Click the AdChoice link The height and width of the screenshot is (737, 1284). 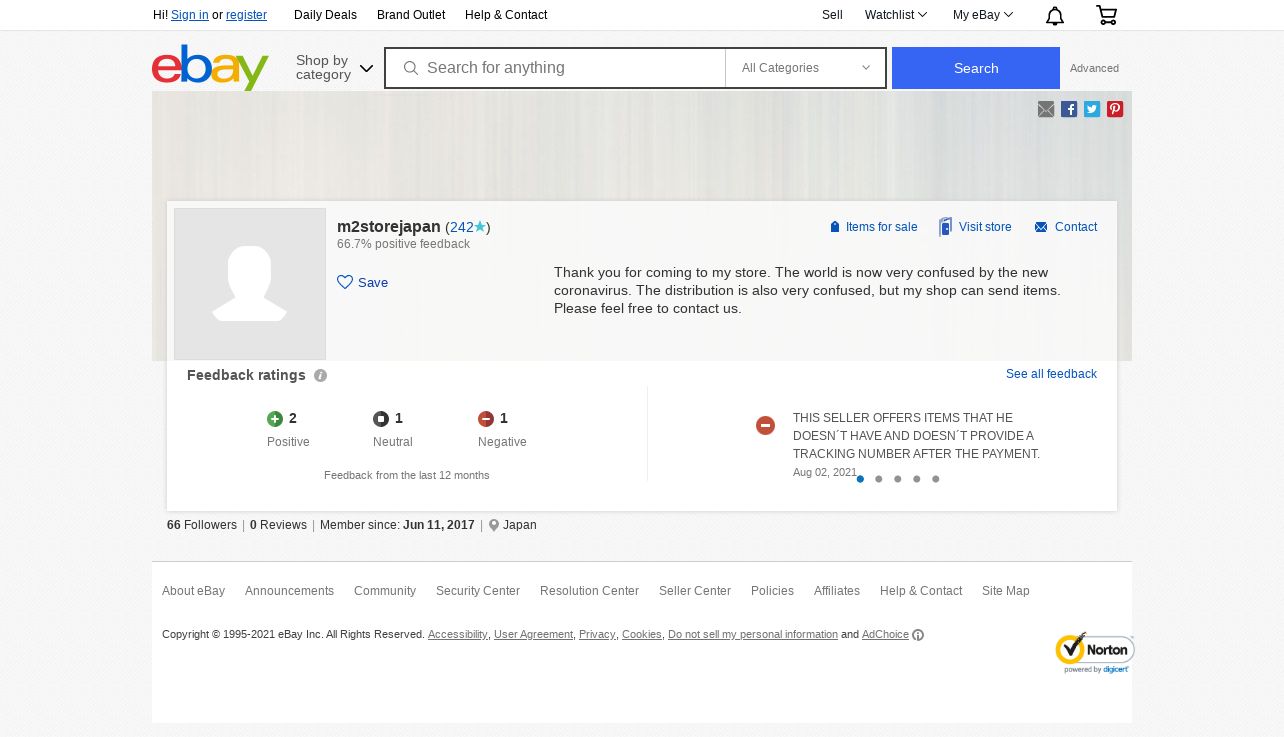tap(885, 635)
